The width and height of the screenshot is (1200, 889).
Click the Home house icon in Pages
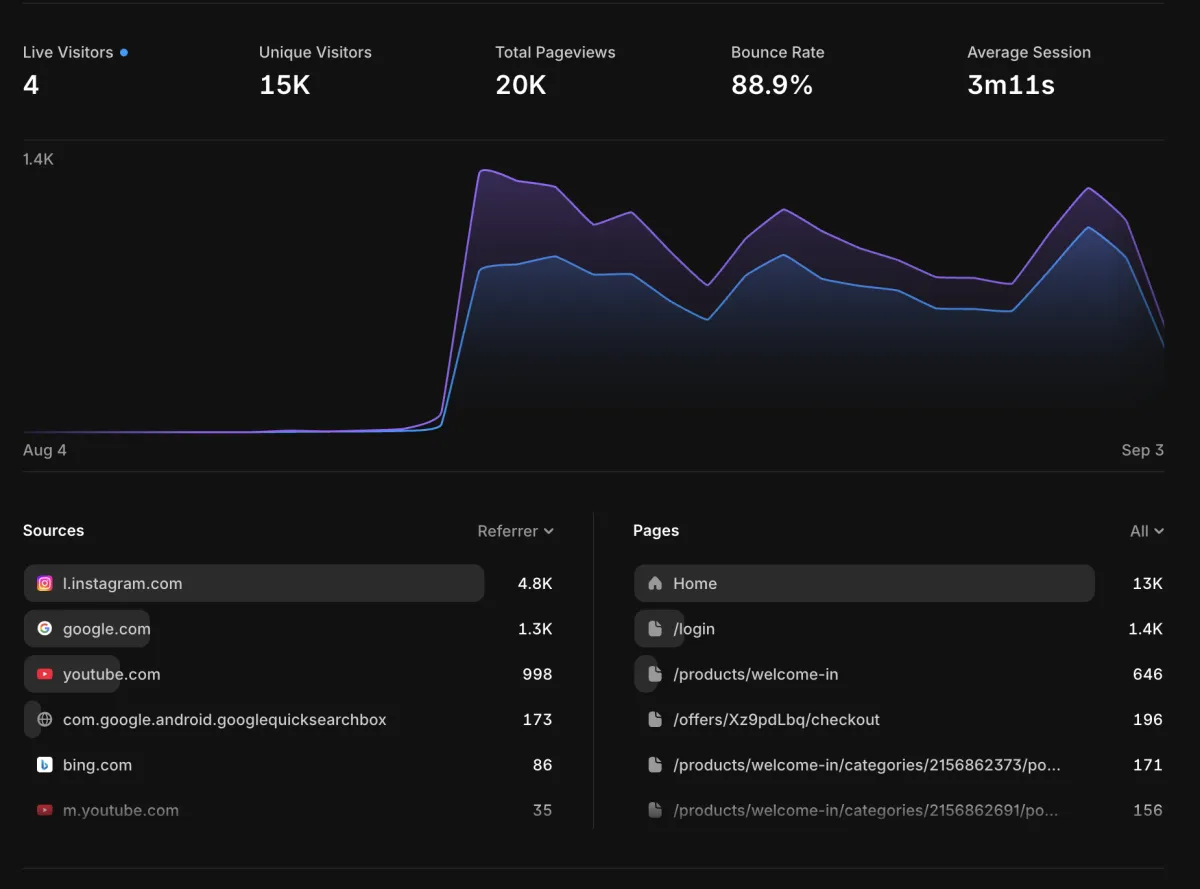(x=655, y=584)
